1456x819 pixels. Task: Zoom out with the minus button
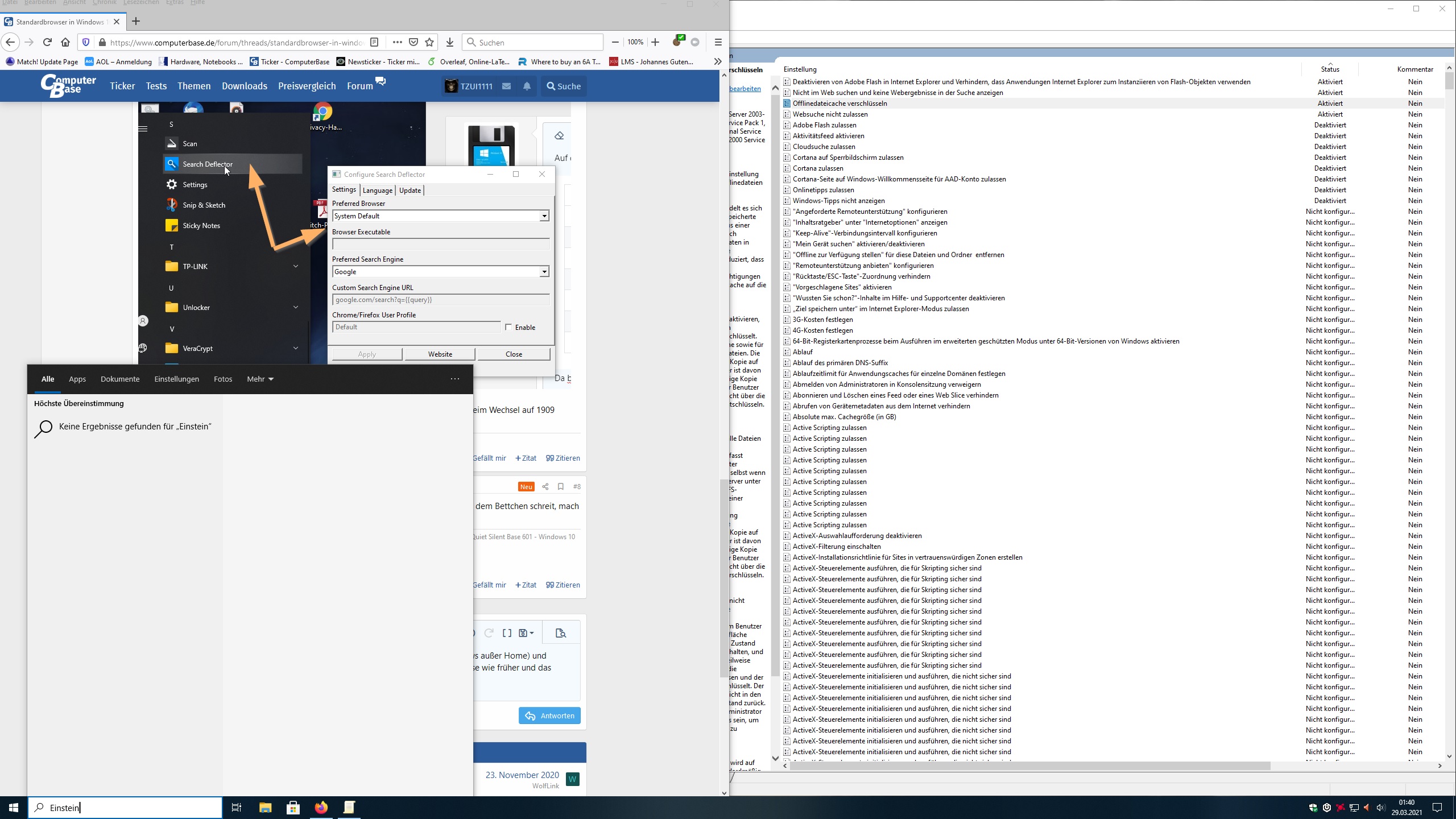point(615,42)
